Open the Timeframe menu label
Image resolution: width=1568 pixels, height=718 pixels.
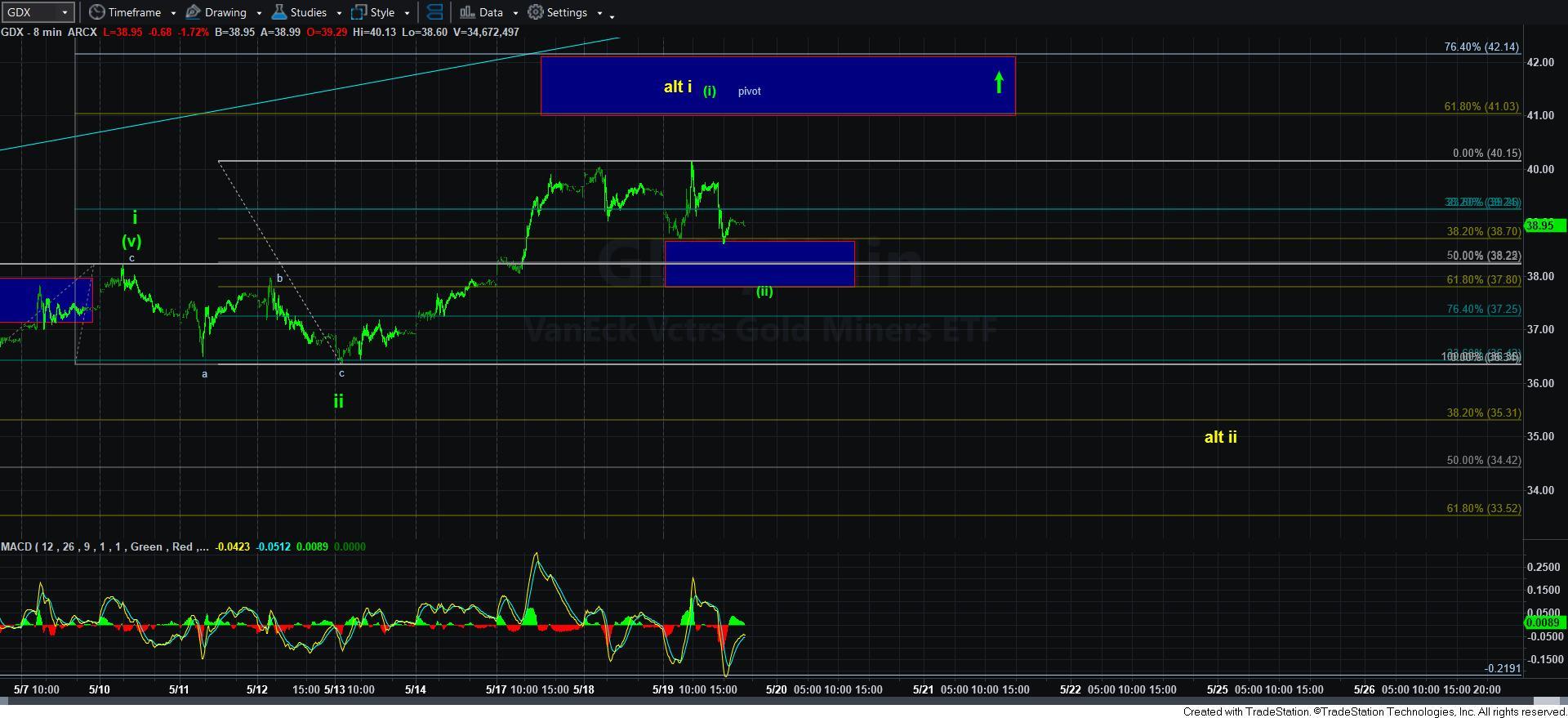135,12
